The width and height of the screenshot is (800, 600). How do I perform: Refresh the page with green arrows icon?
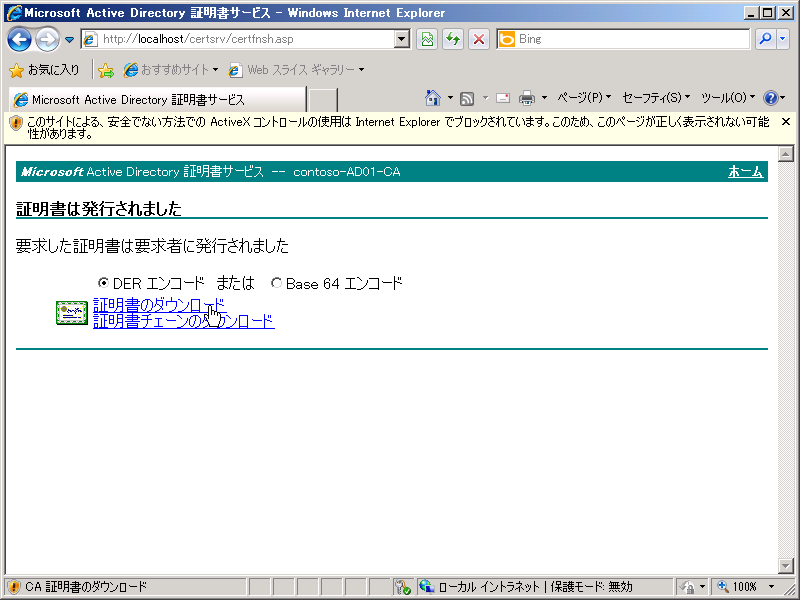453,39
